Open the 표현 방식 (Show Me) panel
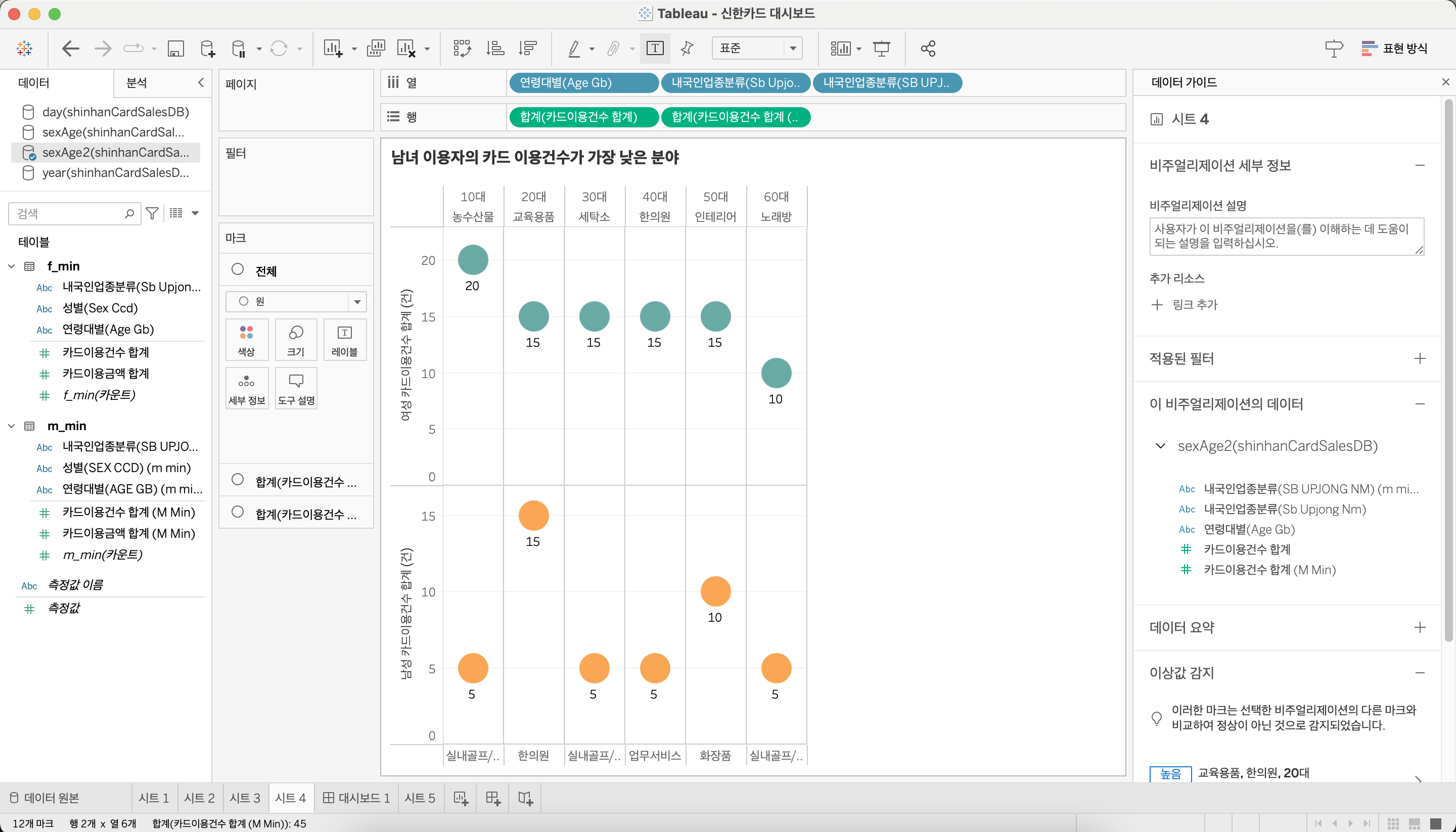1456x832 pixels. (1394, 49)
